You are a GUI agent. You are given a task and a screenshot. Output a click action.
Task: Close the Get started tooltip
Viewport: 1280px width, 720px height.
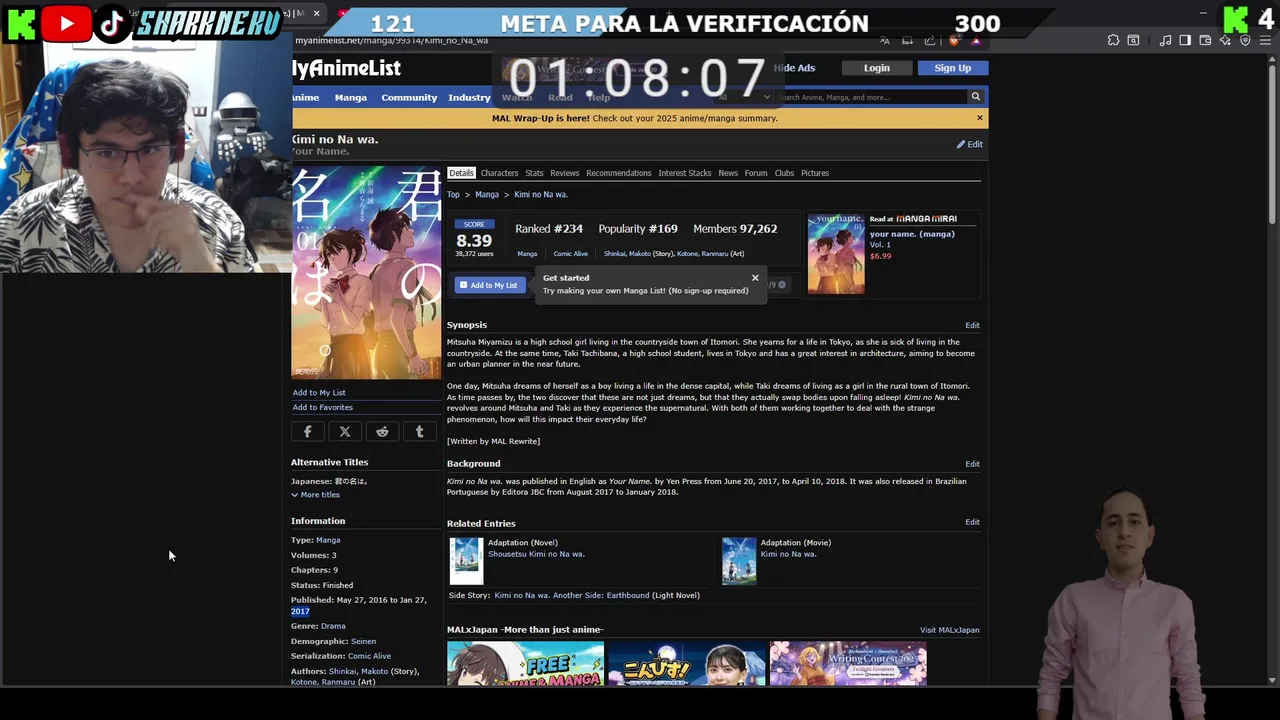pos(755,278)
